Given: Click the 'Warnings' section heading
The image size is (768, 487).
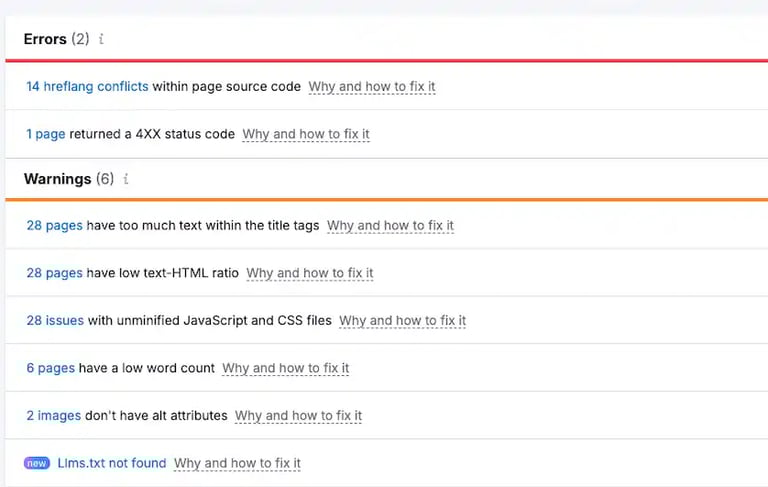Looking at the screenshot, I should (x=57, y=179).
